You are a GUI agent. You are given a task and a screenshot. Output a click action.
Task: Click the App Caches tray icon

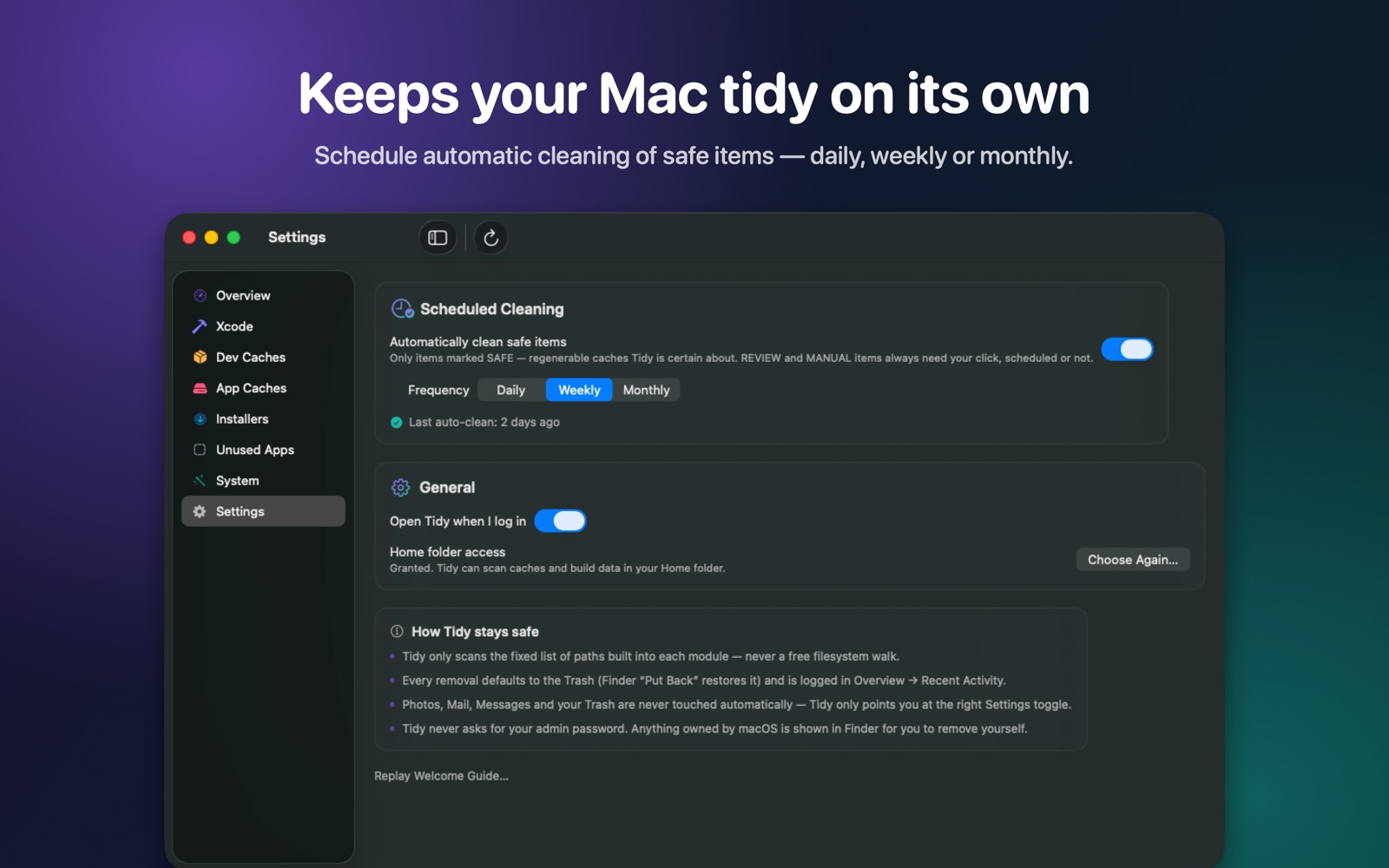click(200, 388)
